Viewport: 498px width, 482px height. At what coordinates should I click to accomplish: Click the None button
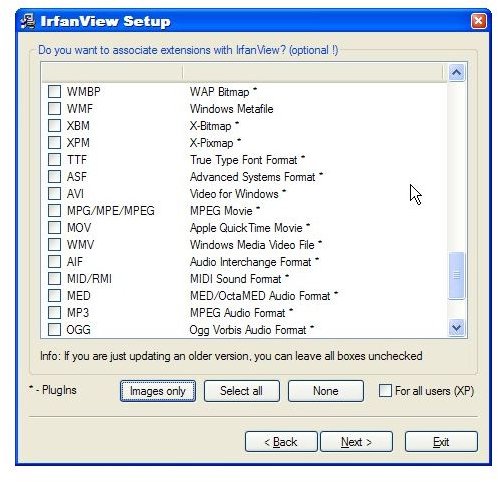coord(326,391)
